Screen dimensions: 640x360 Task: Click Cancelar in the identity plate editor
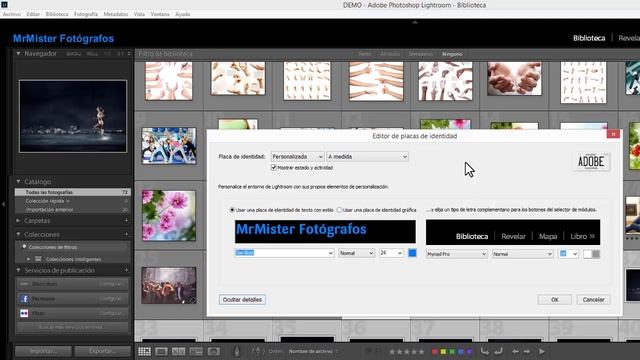coord(593,300)
